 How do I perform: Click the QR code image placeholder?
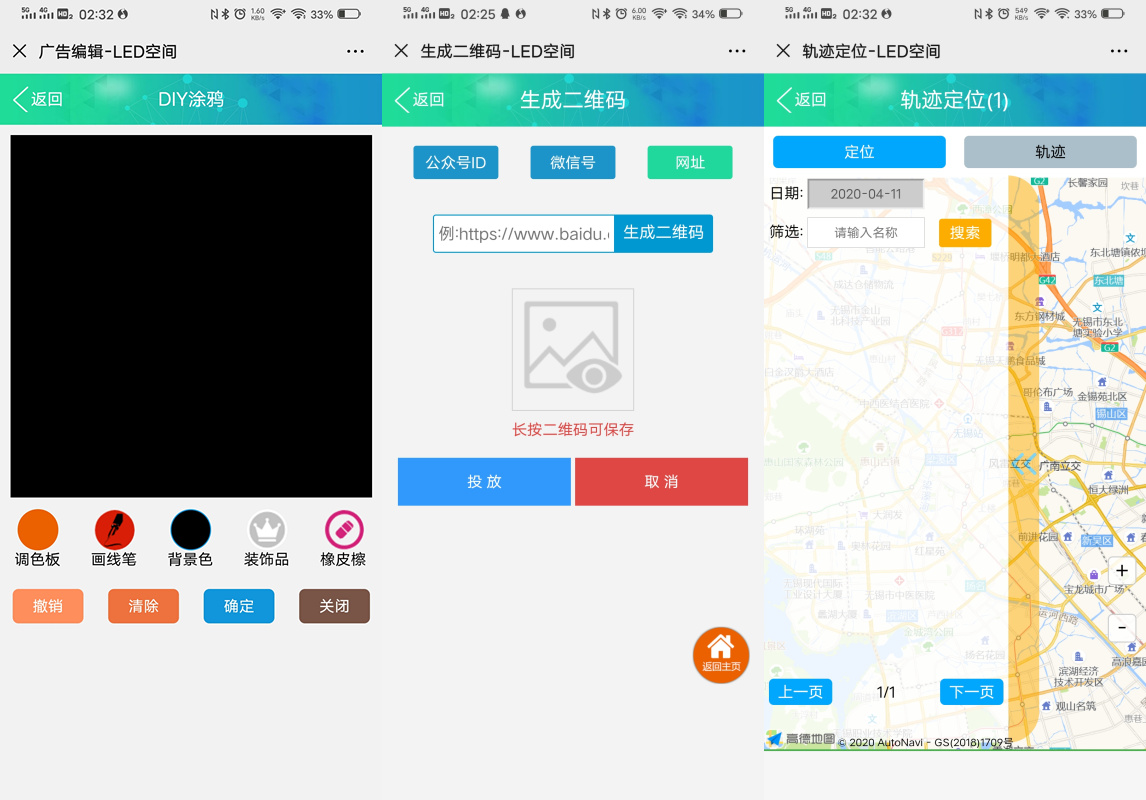point(572,349)
